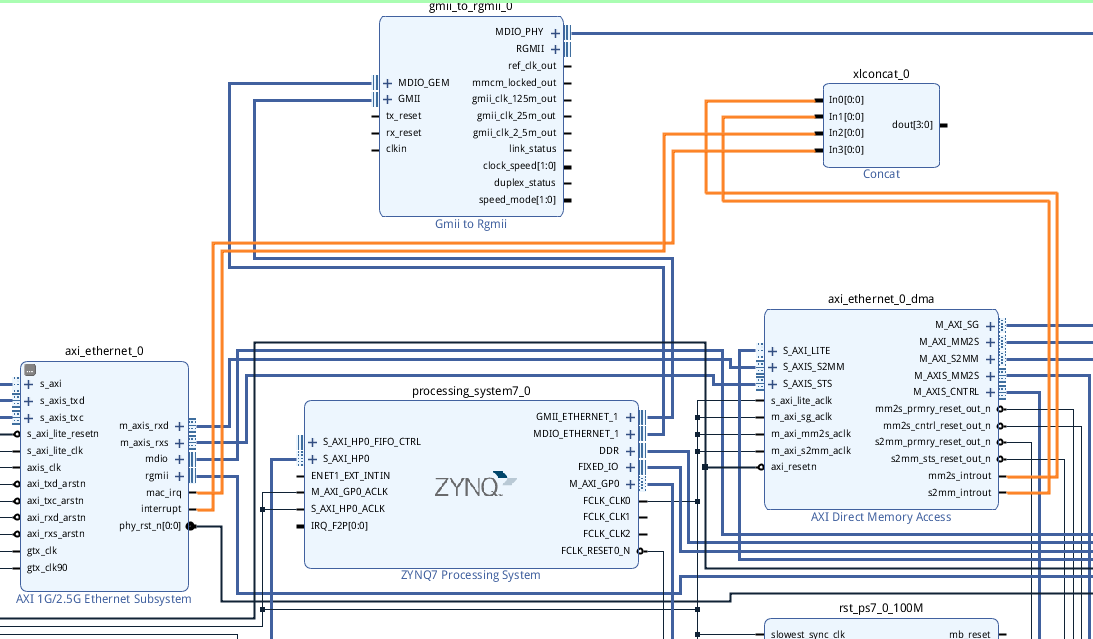The height and width of the screenshot is (639, 1093).
Task: Select the processing_system7_0 block title
Action: click(x=471, y=391)
